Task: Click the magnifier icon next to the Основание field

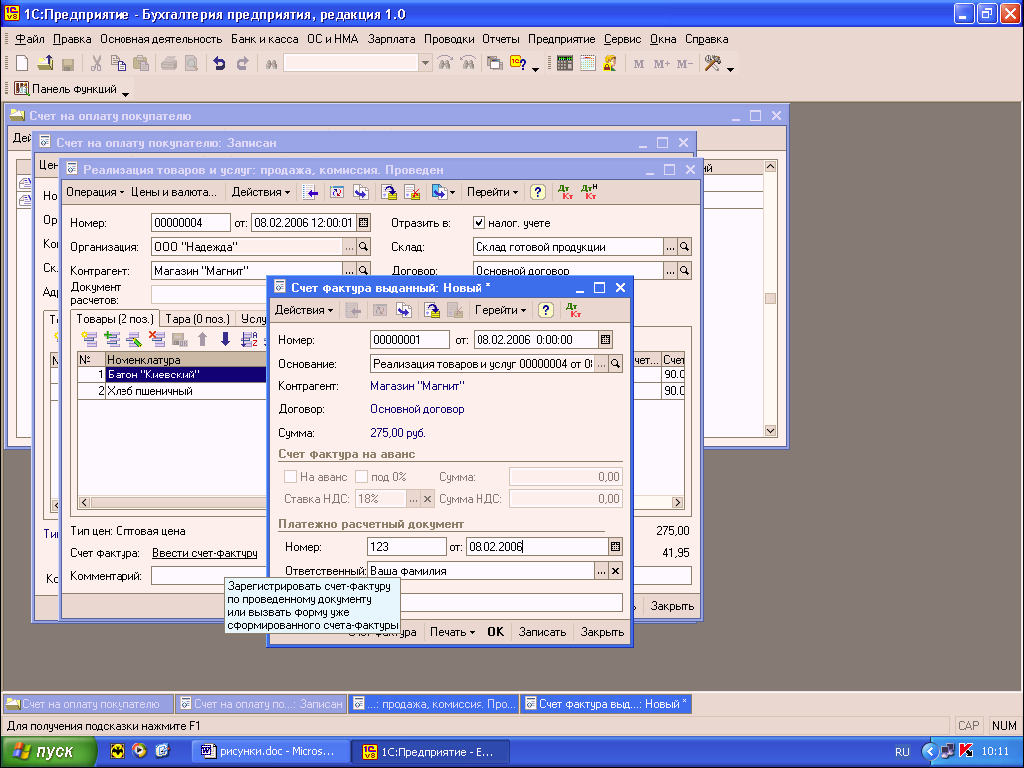Action: (x=616, y=364)
